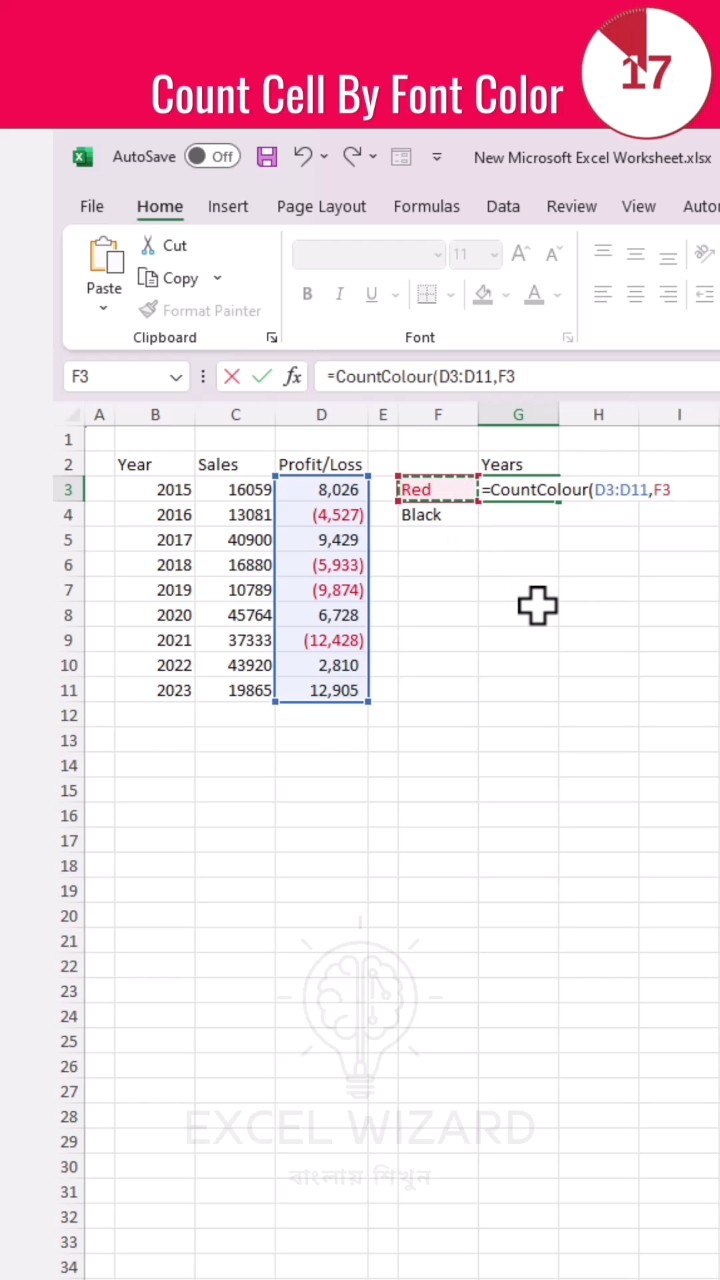Open the font name combo box
Screen dimensions: 720x1280
pyautogui.click(x=368, y=255)
